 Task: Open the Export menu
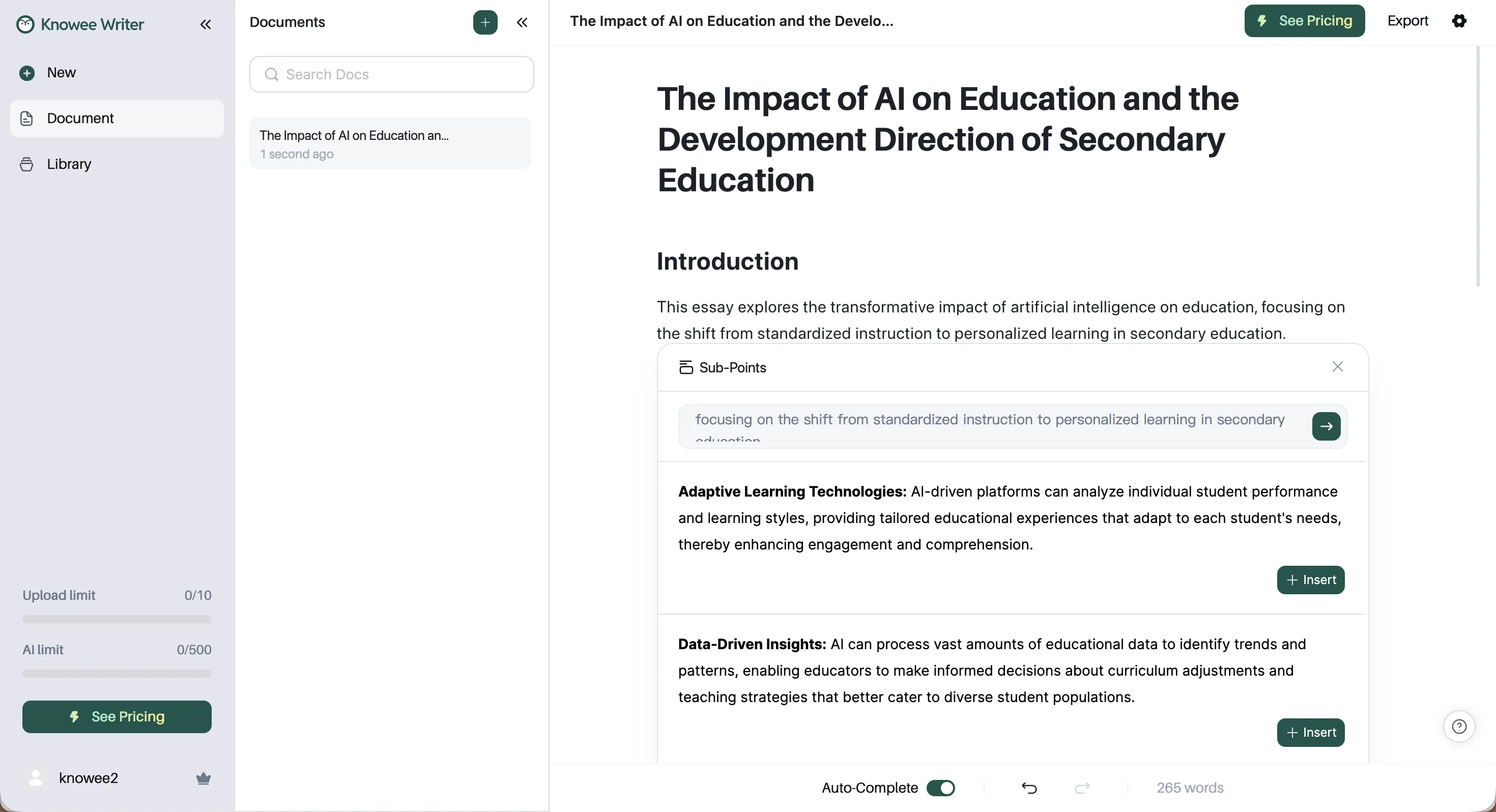(1407, 21)
